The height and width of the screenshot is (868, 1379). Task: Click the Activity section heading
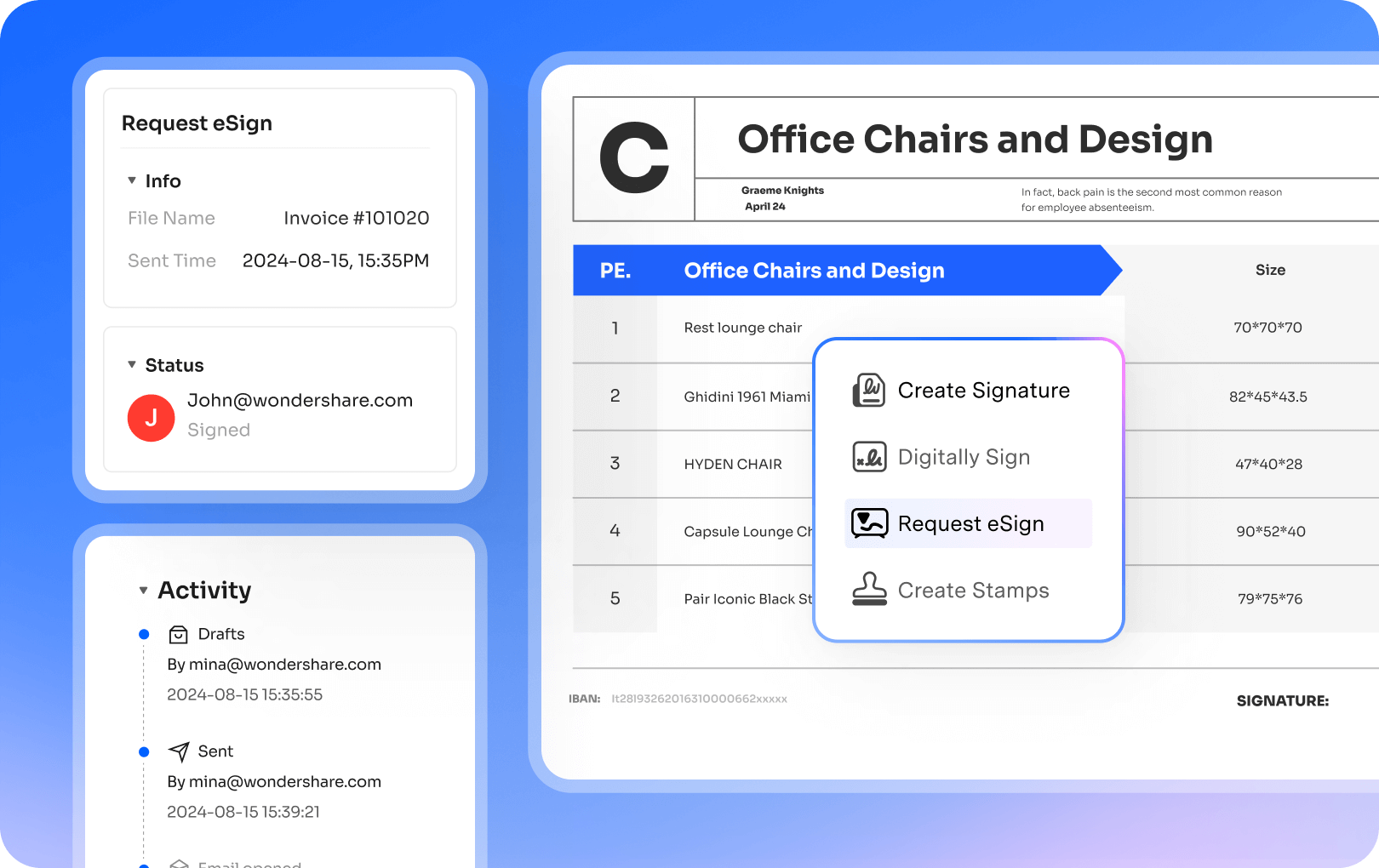pos(204,591)
